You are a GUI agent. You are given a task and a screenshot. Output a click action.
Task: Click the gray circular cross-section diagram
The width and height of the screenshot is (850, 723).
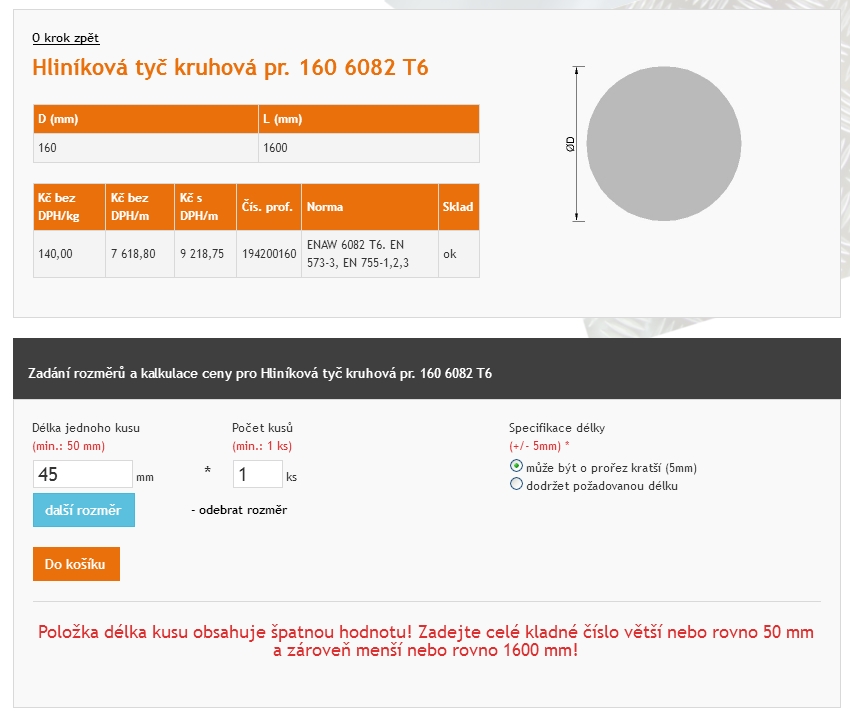point(663,144)
